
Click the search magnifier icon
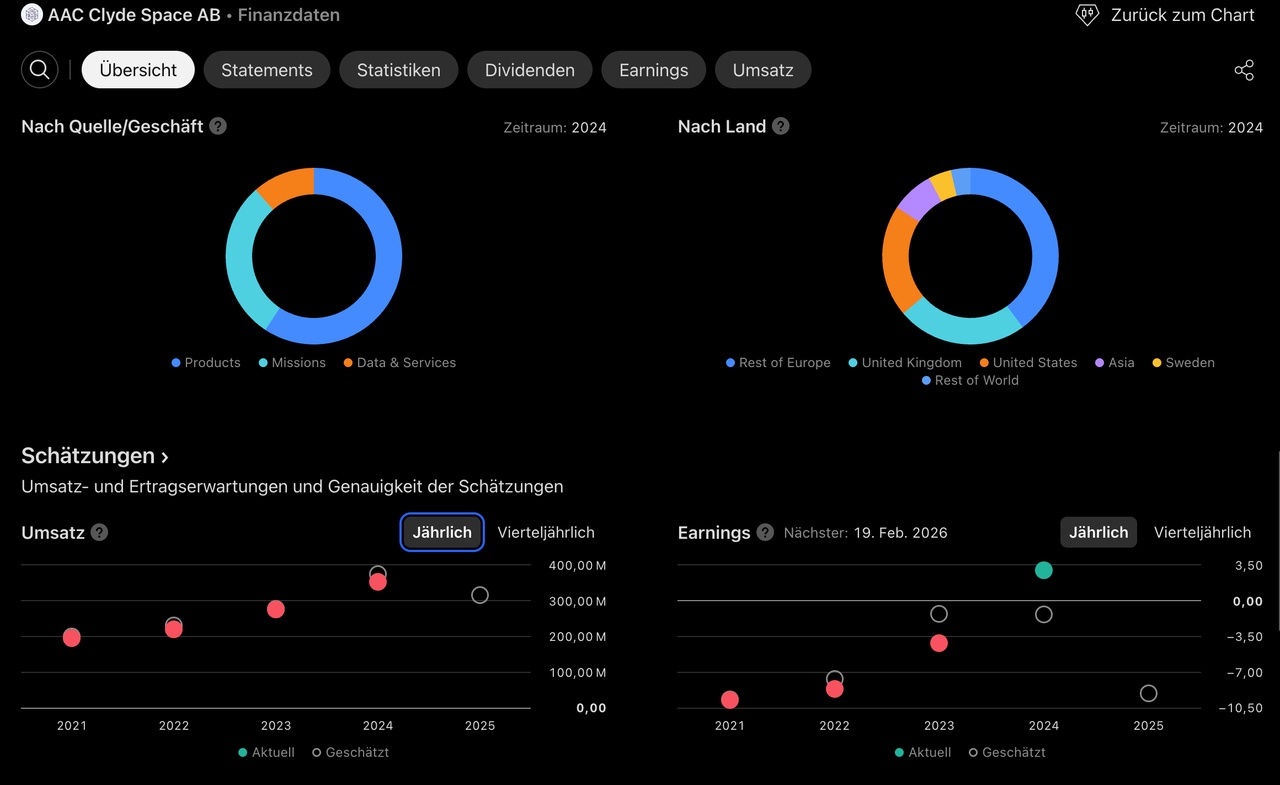tap(40, 70)
